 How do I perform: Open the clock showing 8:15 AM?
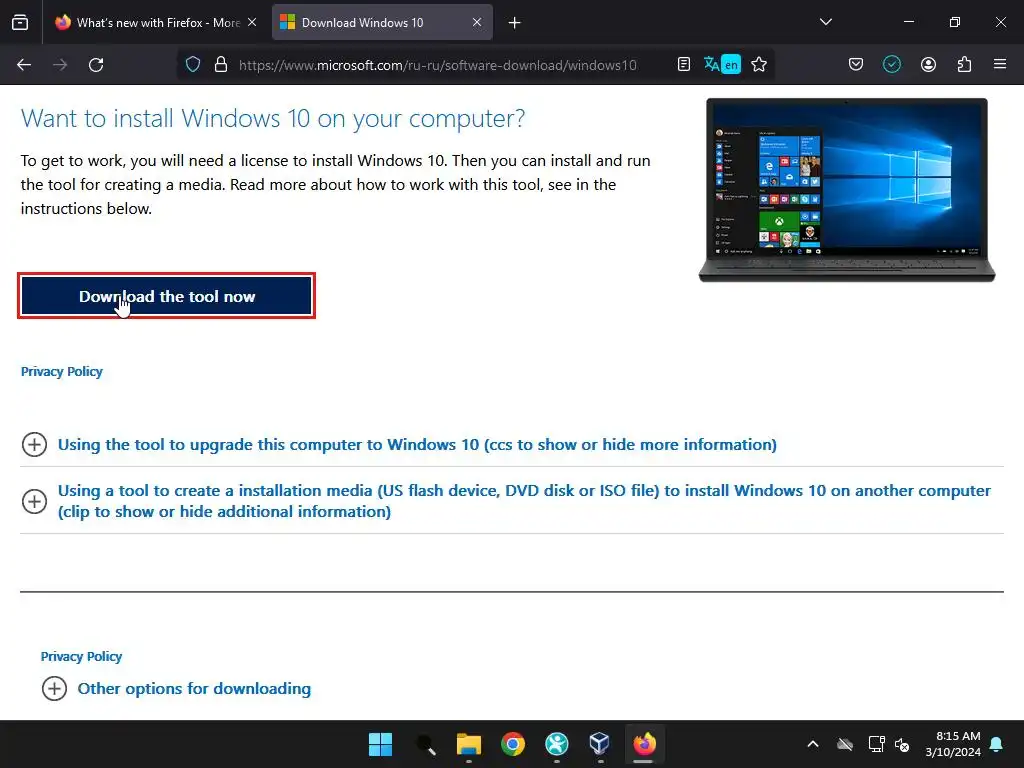953,744
